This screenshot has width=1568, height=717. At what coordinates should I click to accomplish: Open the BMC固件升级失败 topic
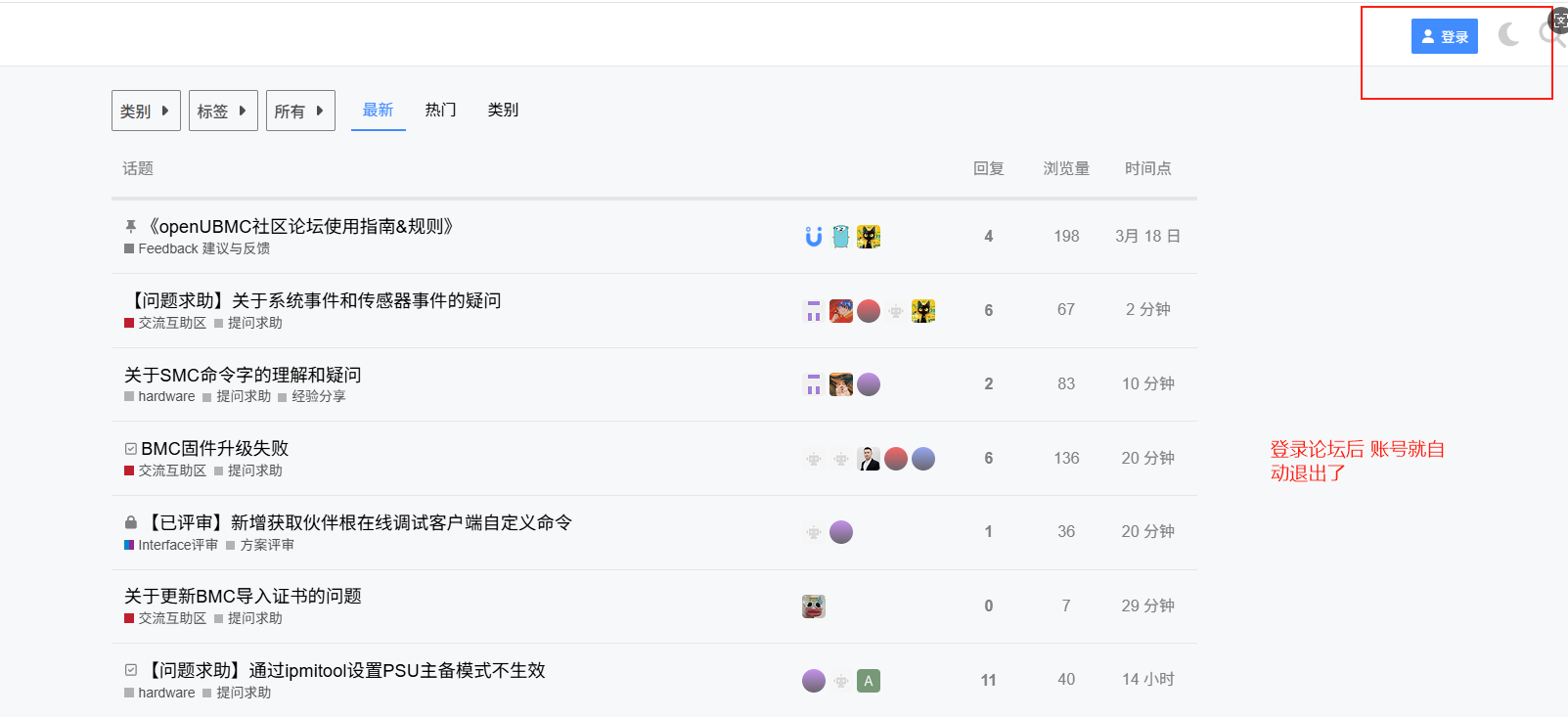coord(214,448)
